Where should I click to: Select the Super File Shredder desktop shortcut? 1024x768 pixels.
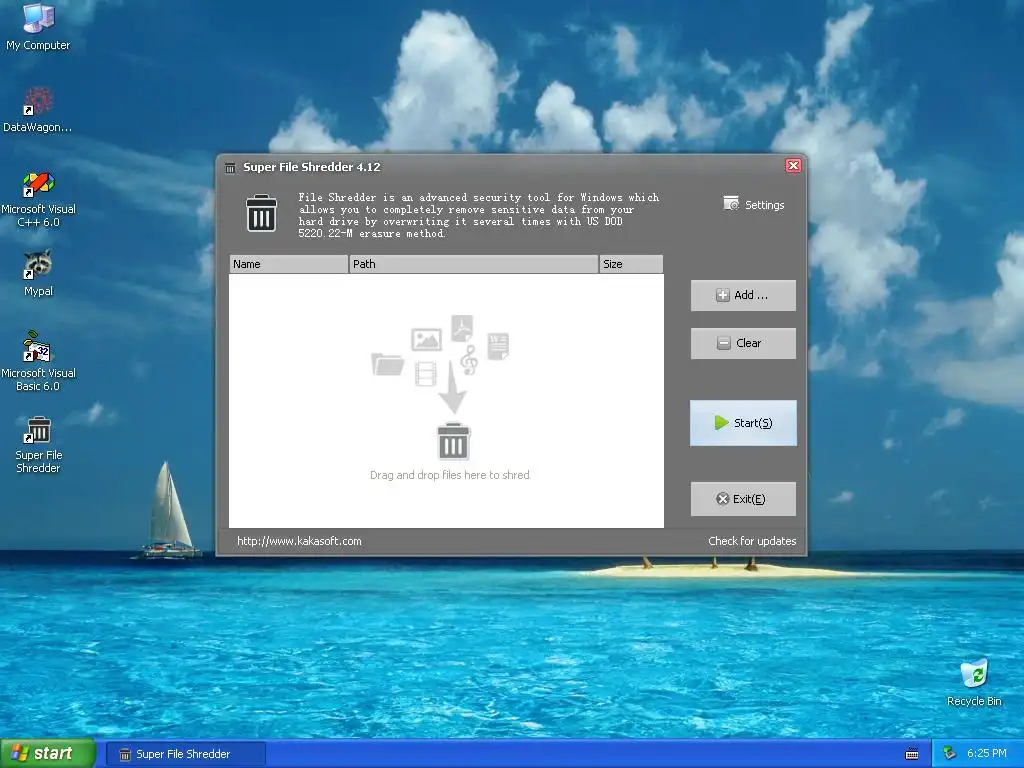tap(38, 444)
